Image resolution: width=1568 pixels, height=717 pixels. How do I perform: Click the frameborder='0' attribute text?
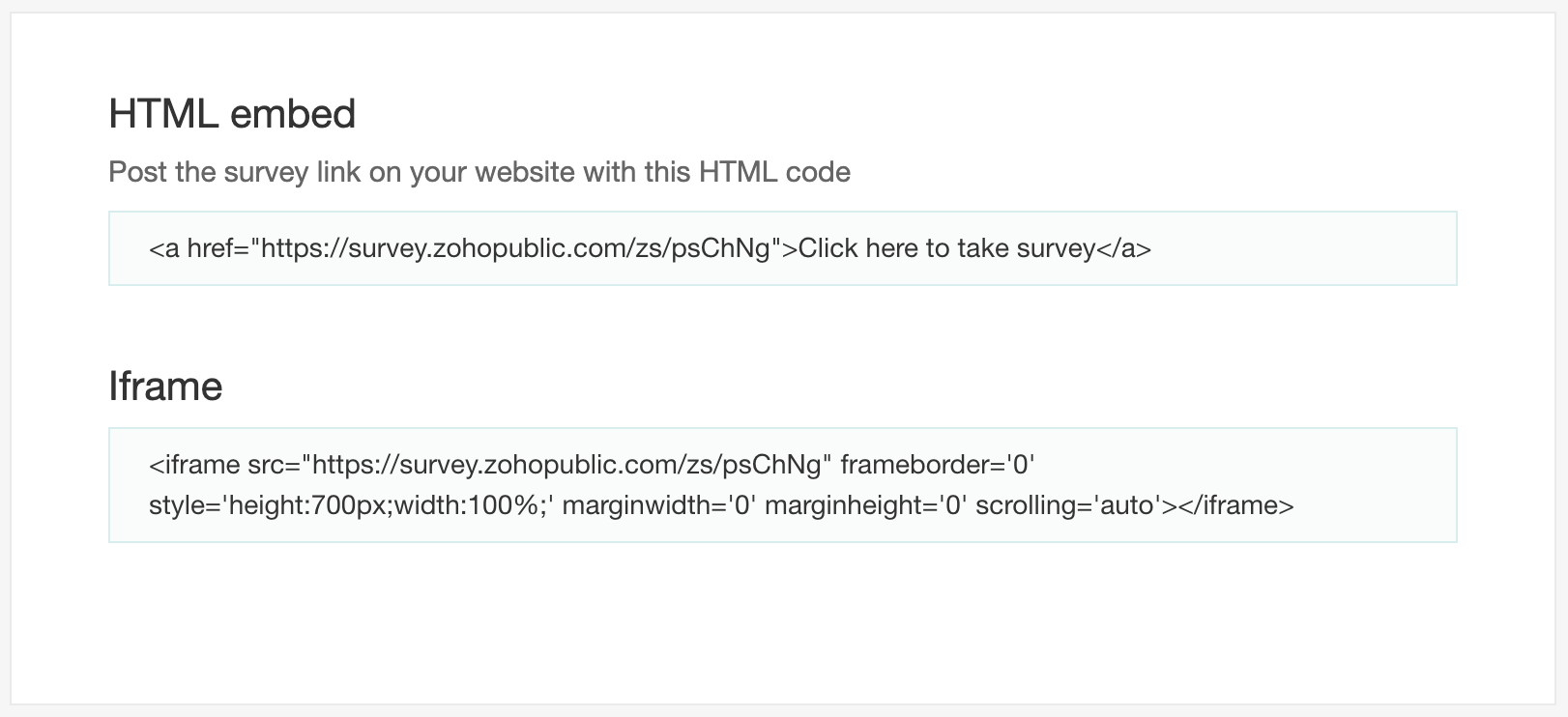pos(937,466)
